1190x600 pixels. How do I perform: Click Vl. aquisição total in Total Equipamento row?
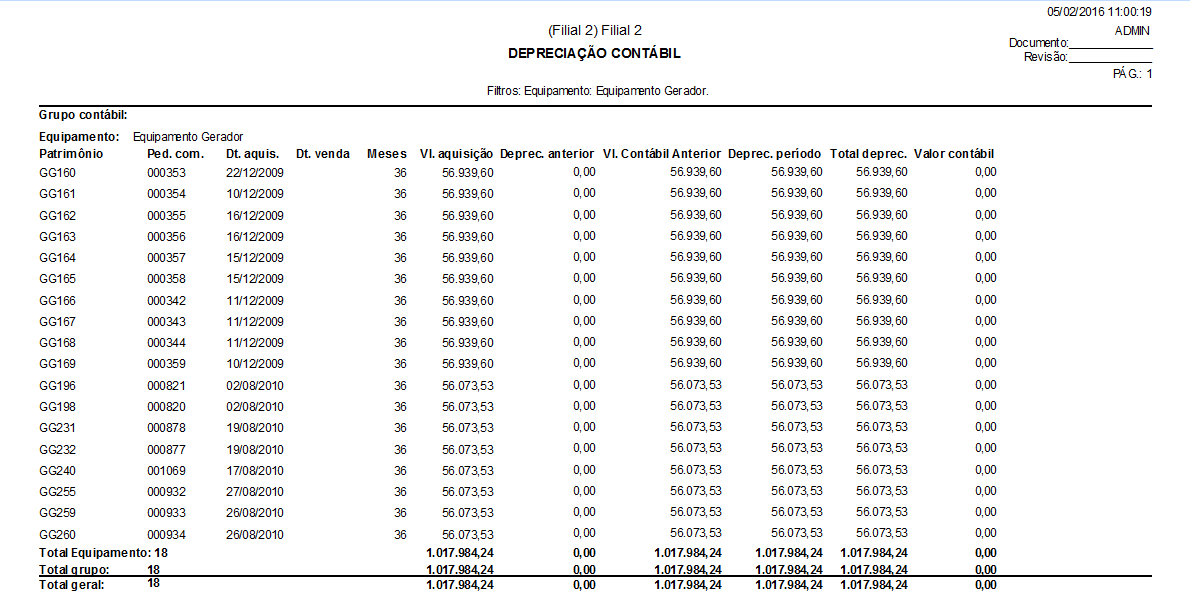click(460, 553)
